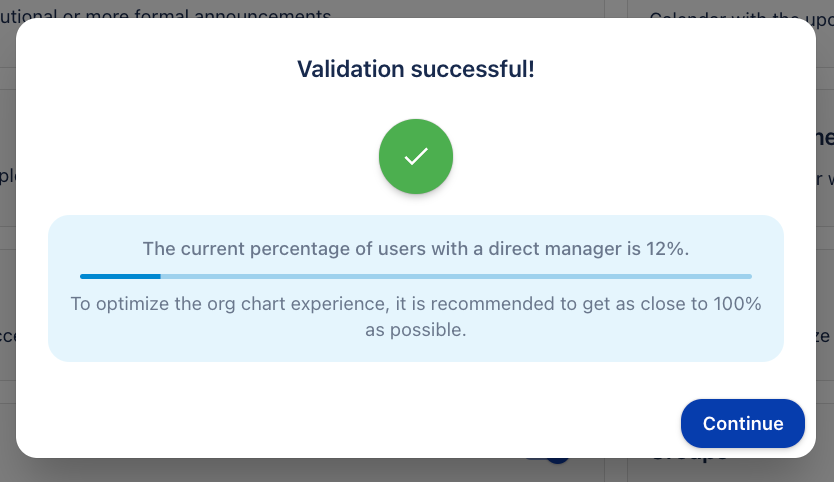Click dimmed "formal announcements" text behind dialog
The height and width of the screenshot is (482, 834).
tap(250, 11)
